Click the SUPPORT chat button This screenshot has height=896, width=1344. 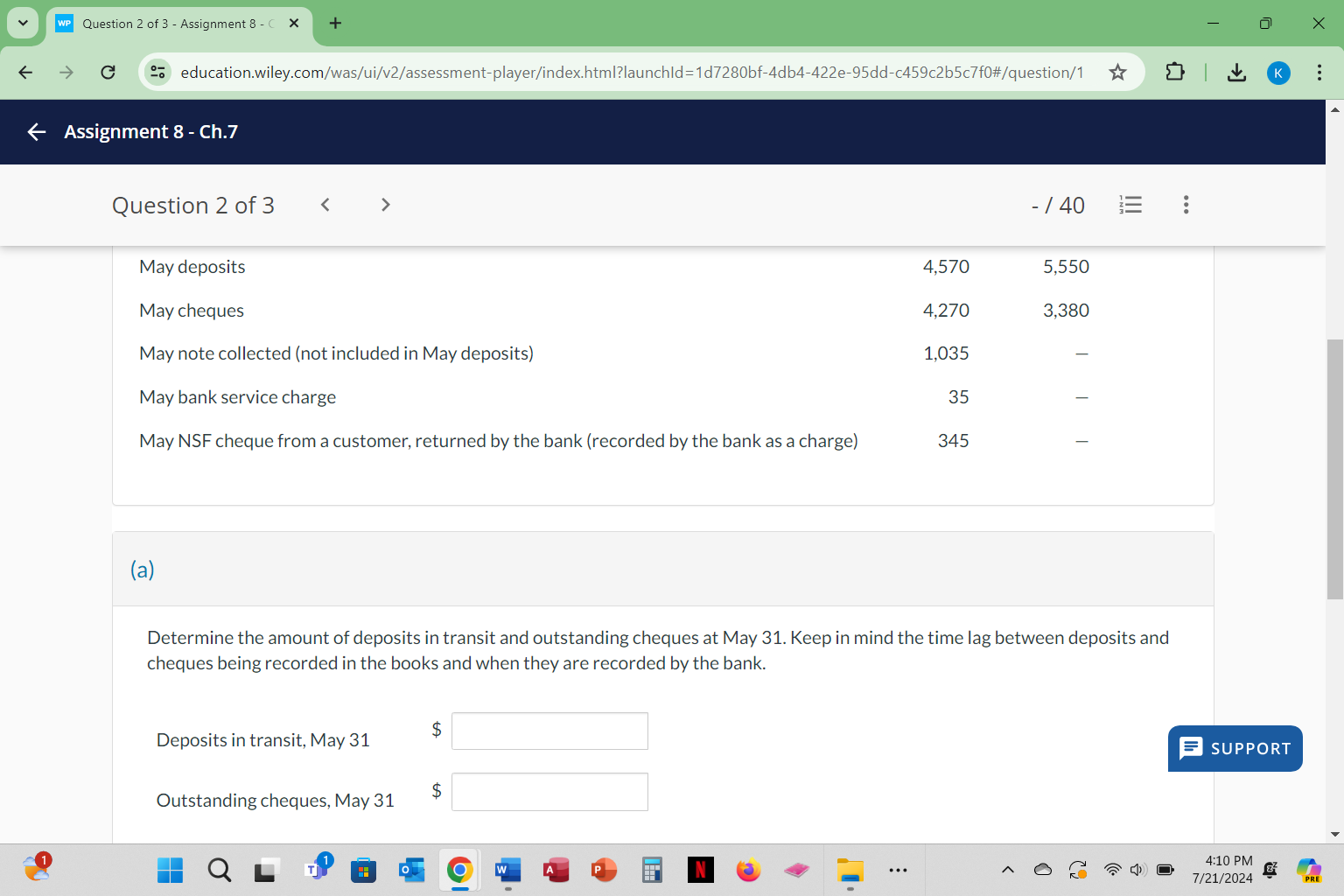point(1235,748)
